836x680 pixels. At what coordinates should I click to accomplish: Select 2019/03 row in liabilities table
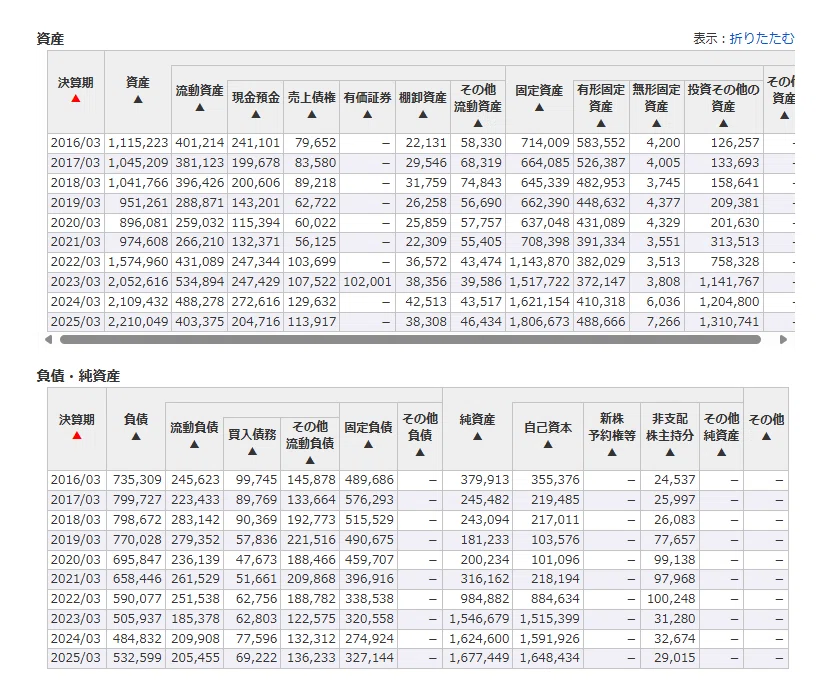418,540
